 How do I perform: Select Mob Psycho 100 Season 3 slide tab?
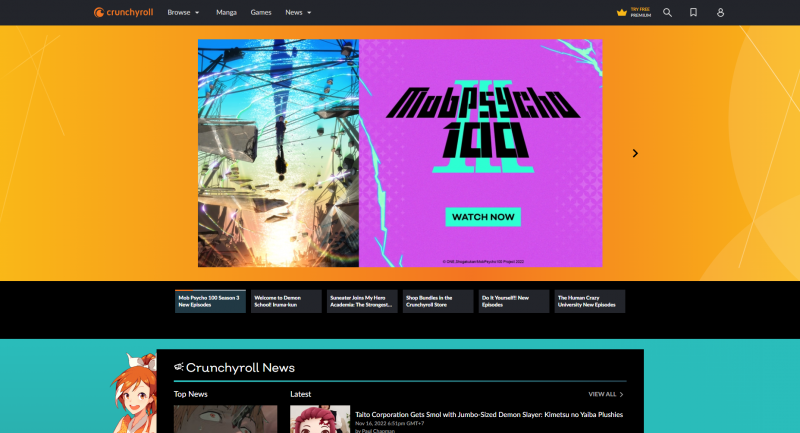[x=210, y=301]
